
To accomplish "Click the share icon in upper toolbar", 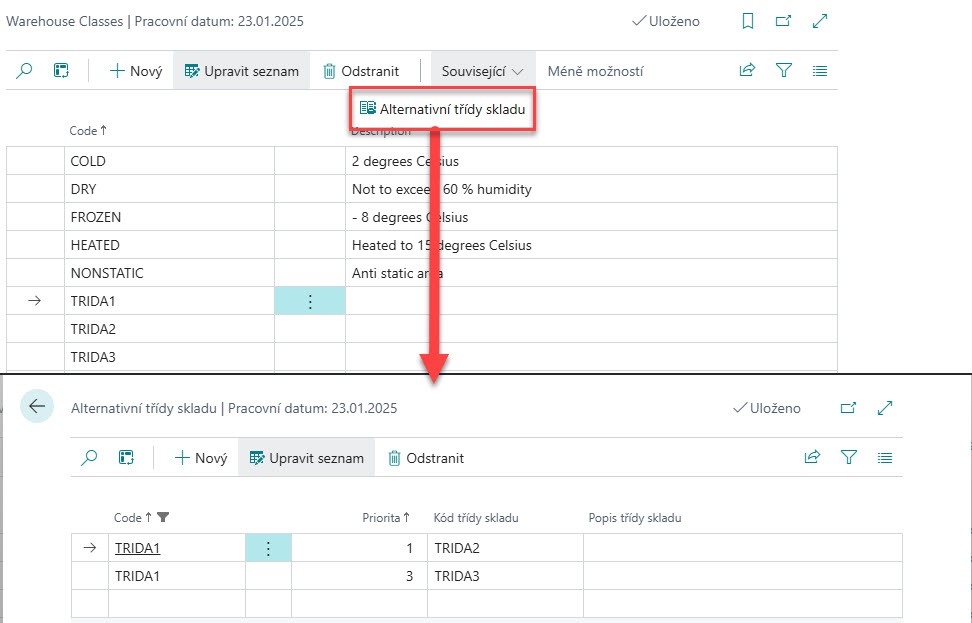I will click(x=747, y=71).
